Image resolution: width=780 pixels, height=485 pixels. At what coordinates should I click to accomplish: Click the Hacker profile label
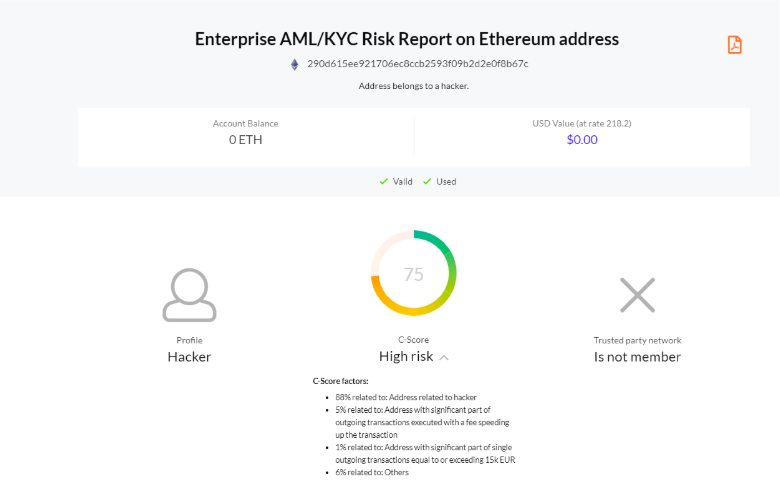tap(189, 357)
